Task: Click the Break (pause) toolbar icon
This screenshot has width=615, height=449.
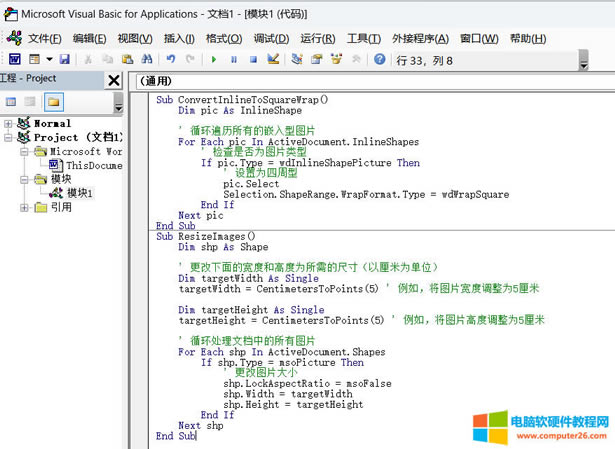Action: pyautogui.click(x=234, y=60)
